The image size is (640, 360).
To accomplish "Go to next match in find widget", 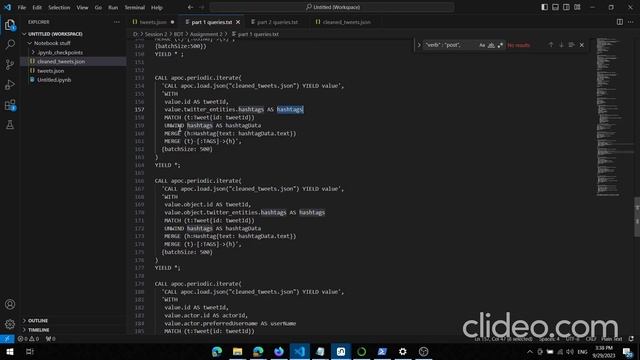I will tap(561, 45).
